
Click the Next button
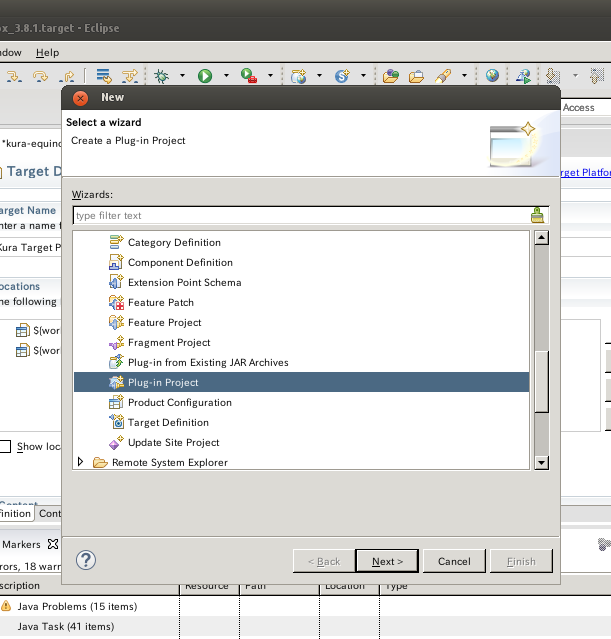click(x=387, y=561)
